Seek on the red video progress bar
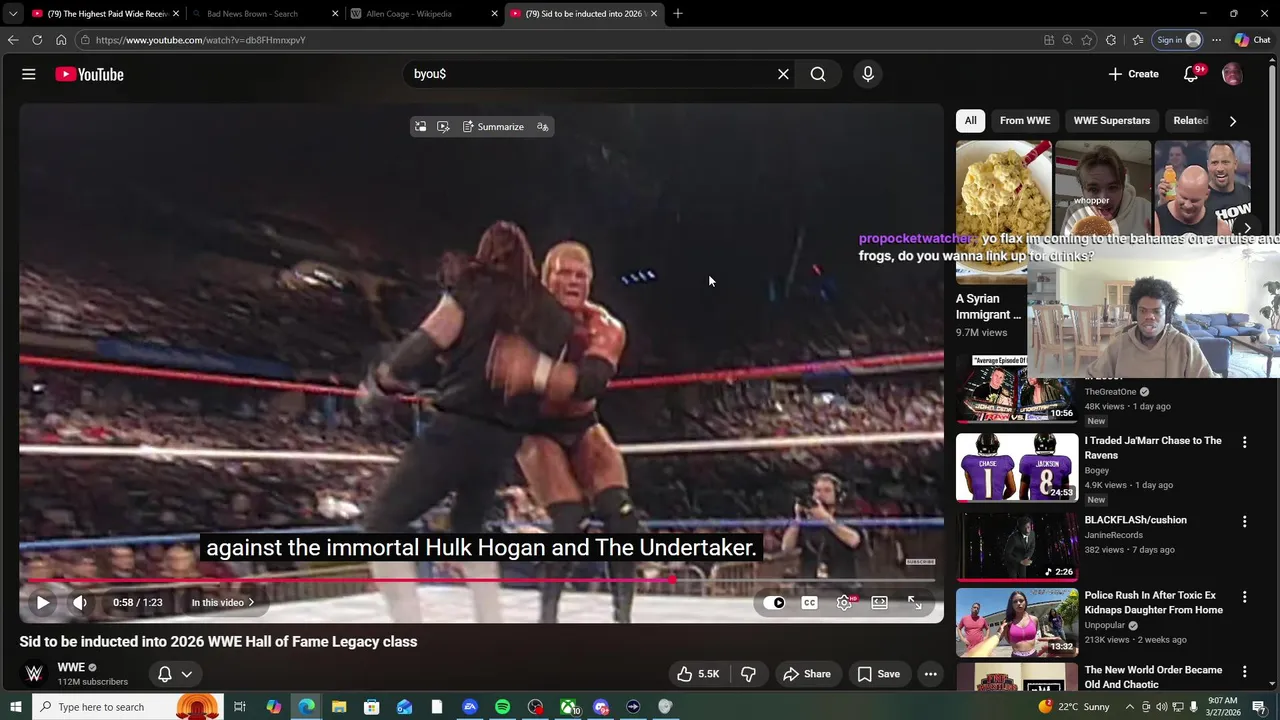The height and width of the screenshot is (720, 1280). (x=481, y=580)
